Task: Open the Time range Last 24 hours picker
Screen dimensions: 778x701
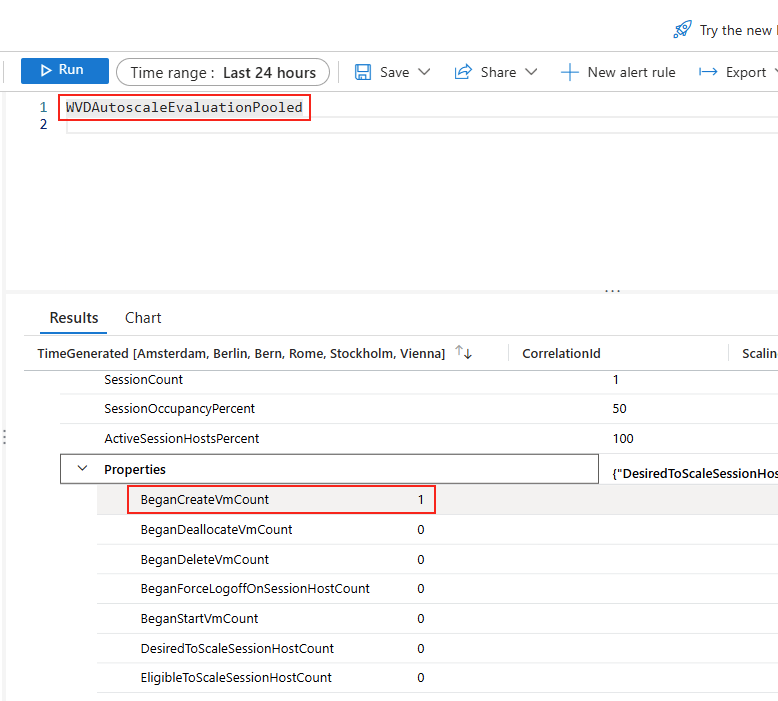Action: (x=223, y=72)
